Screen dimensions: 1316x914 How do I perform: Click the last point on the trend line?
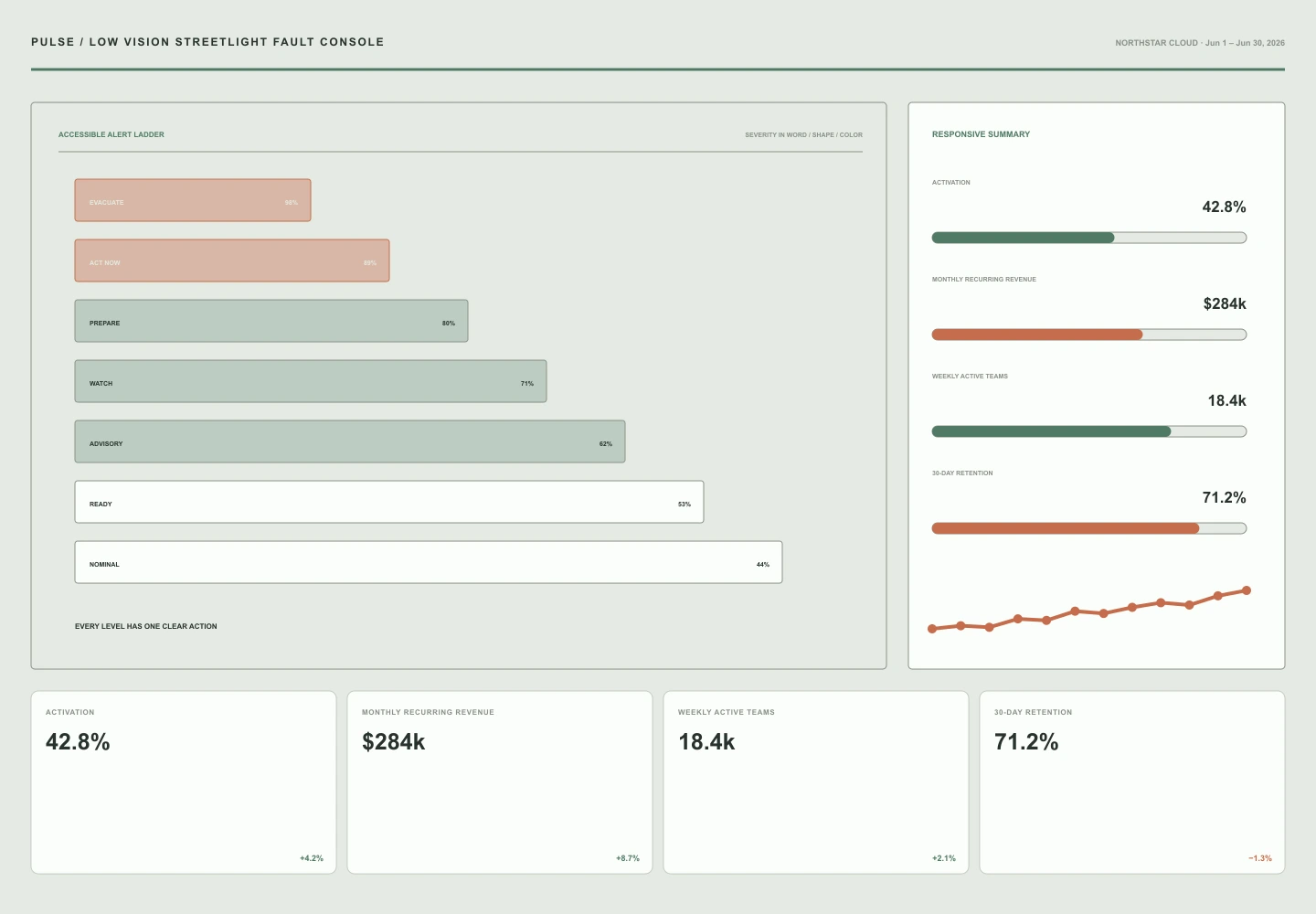tap(1247, 590)
